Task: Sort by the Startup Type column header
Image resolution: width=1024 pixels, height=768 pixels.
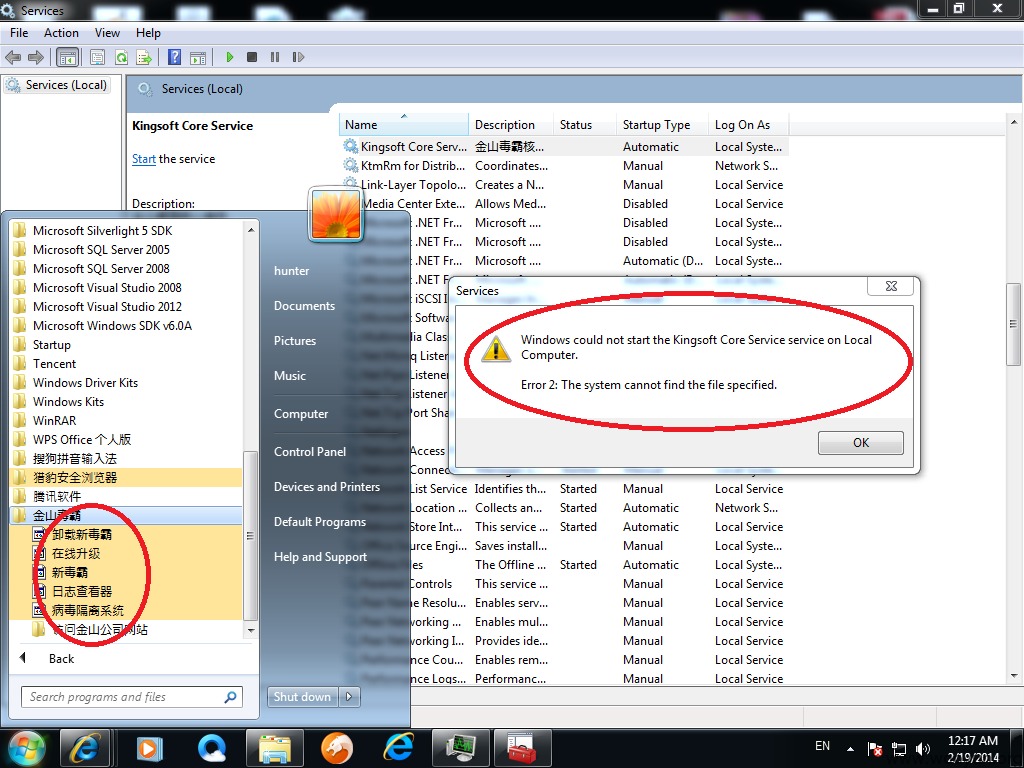Action: coord(662,124)
